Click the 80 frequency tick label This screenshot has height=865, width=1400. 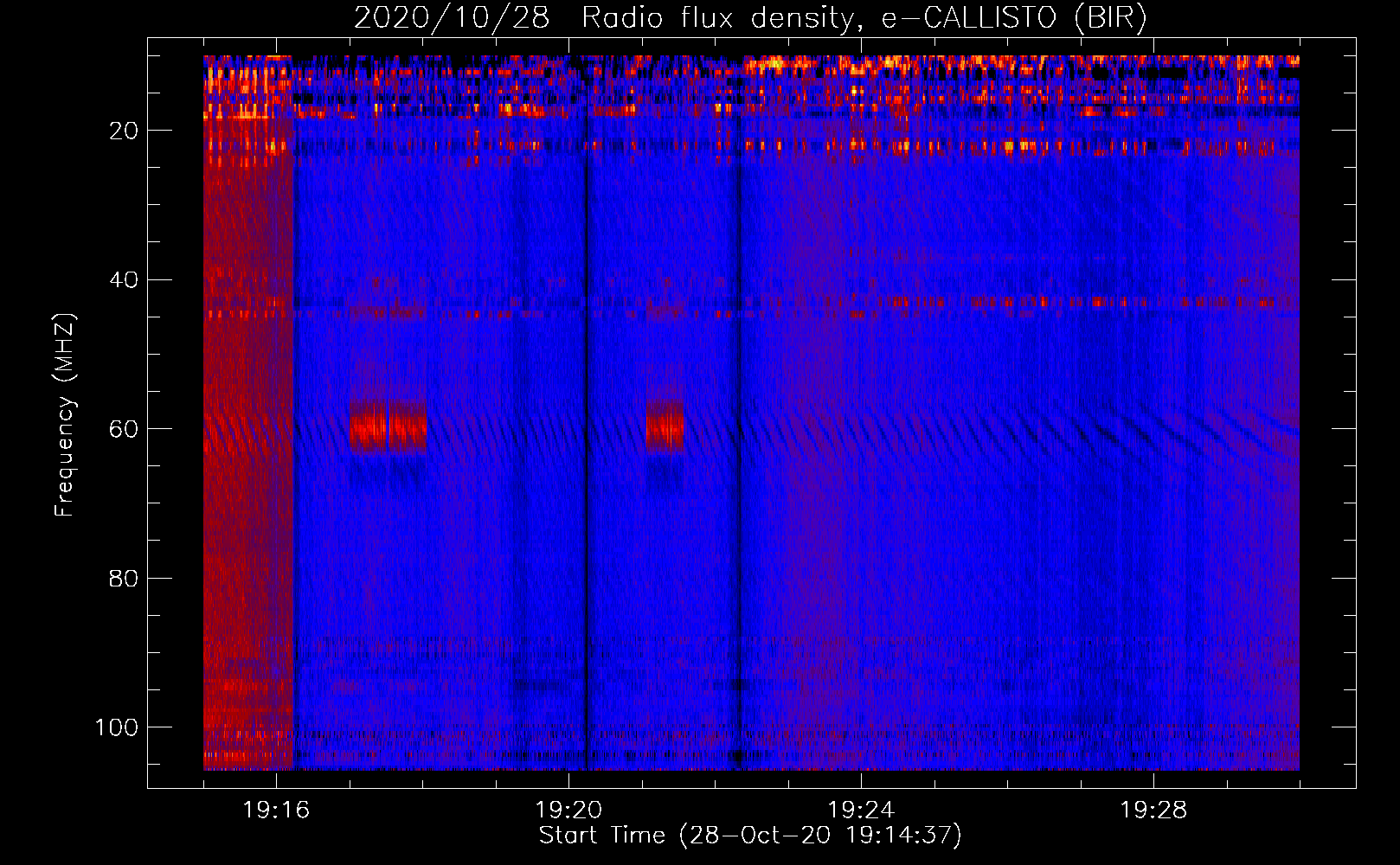pyautogui.click(x=124, y=578)
